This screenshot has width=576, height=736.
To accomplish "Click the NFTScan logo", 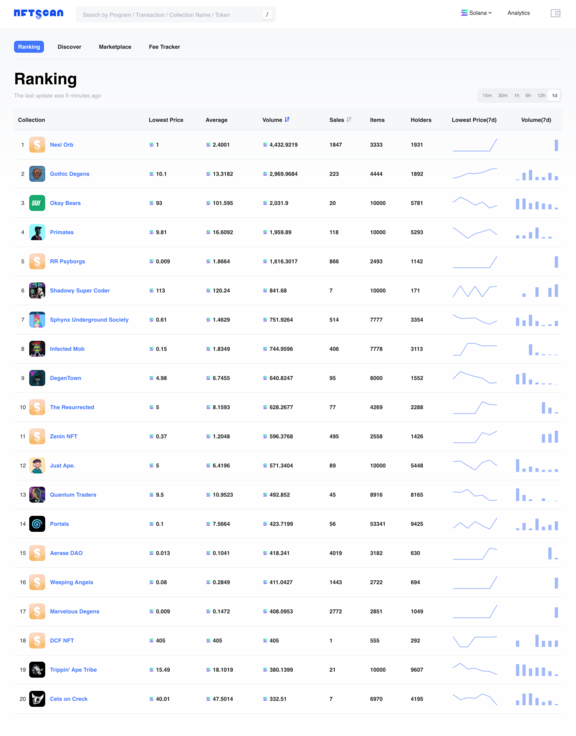I will click(x=38, y=14).
